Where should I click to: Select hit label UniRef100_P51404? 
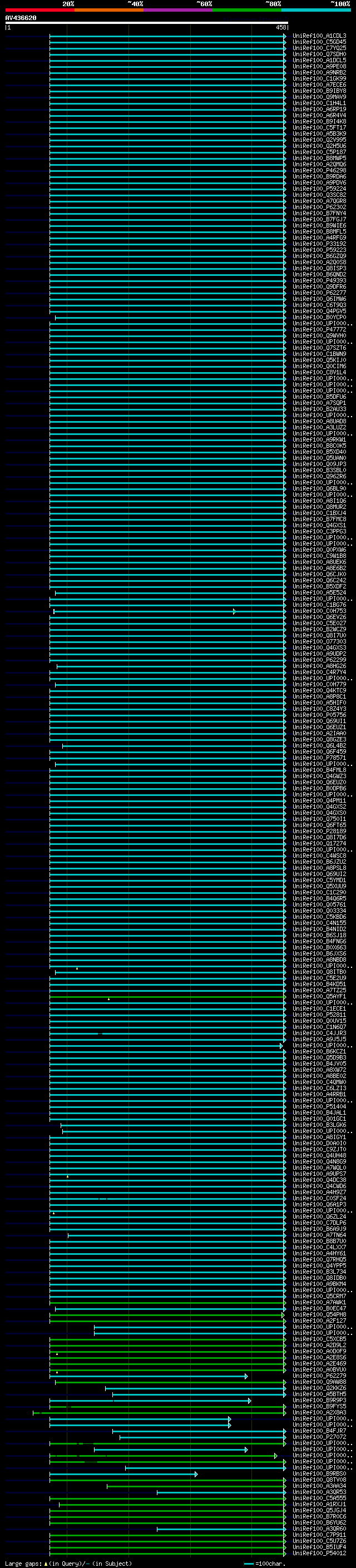(319, 1106)
